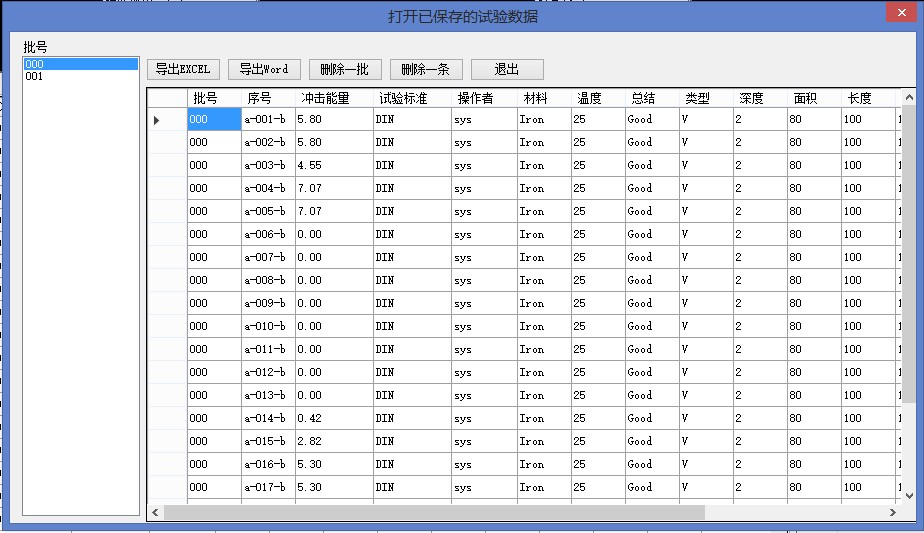Screen dimensions: 924x533
Task: Click the 深度 value 2 in row a-007-b
Action: coord(760,257)
